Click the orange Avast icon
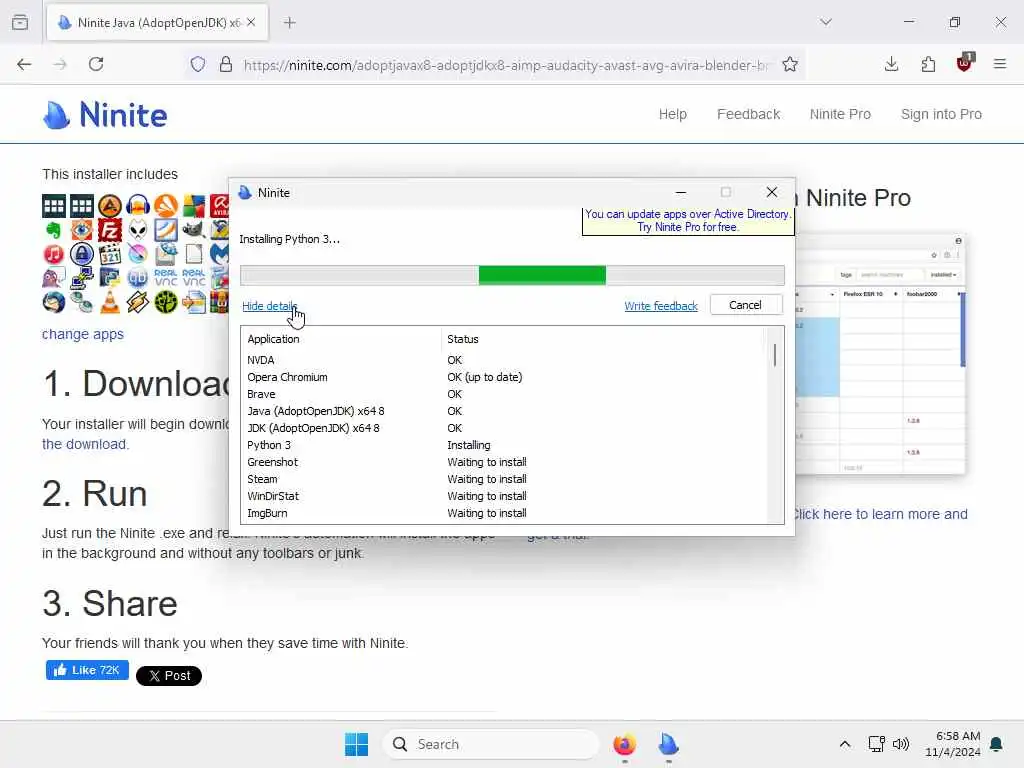The image size is (1024, 768). [x=166, y=206]
